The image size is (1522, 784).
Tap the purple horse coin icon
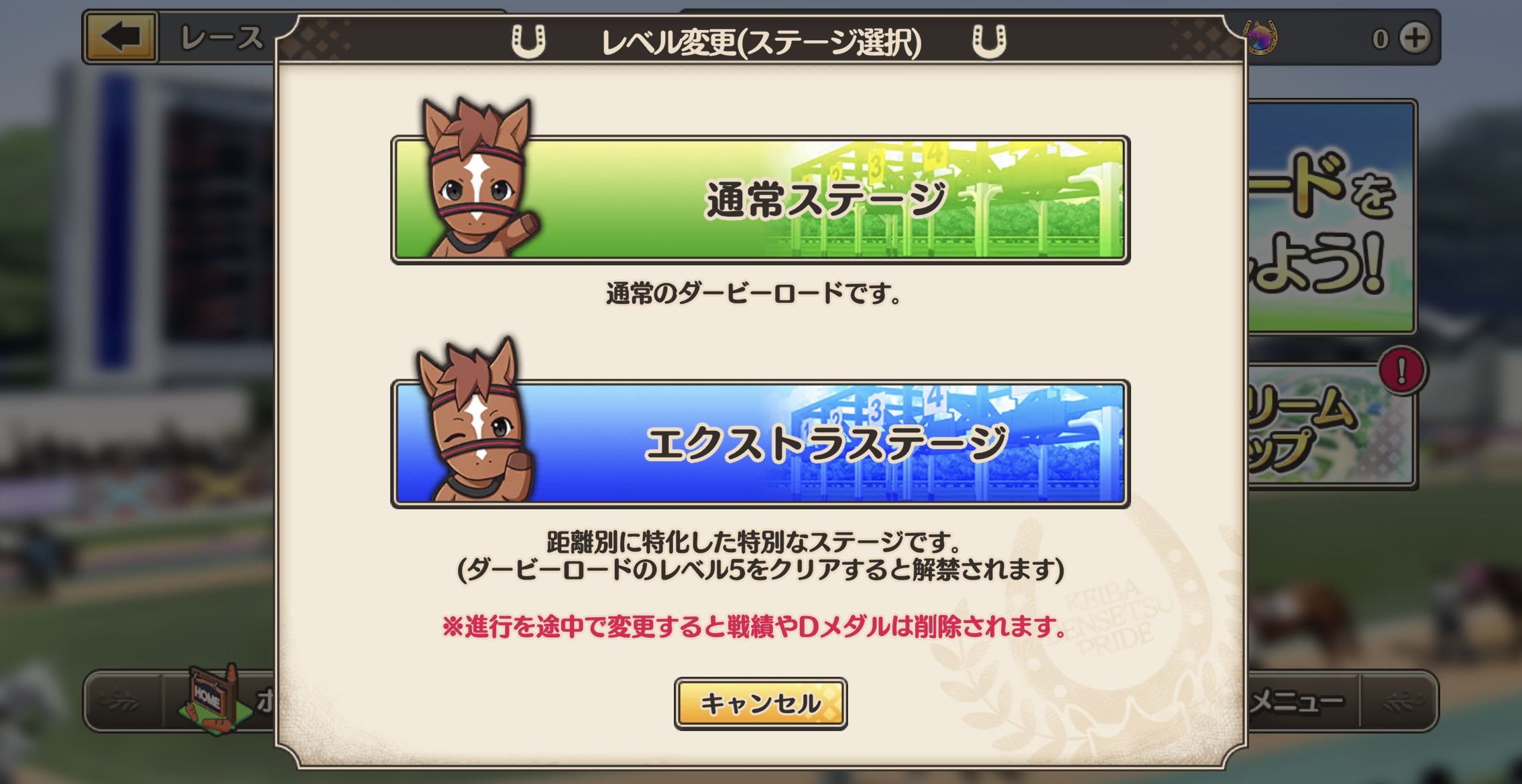pyautogui.click(x=1261, y=38)
